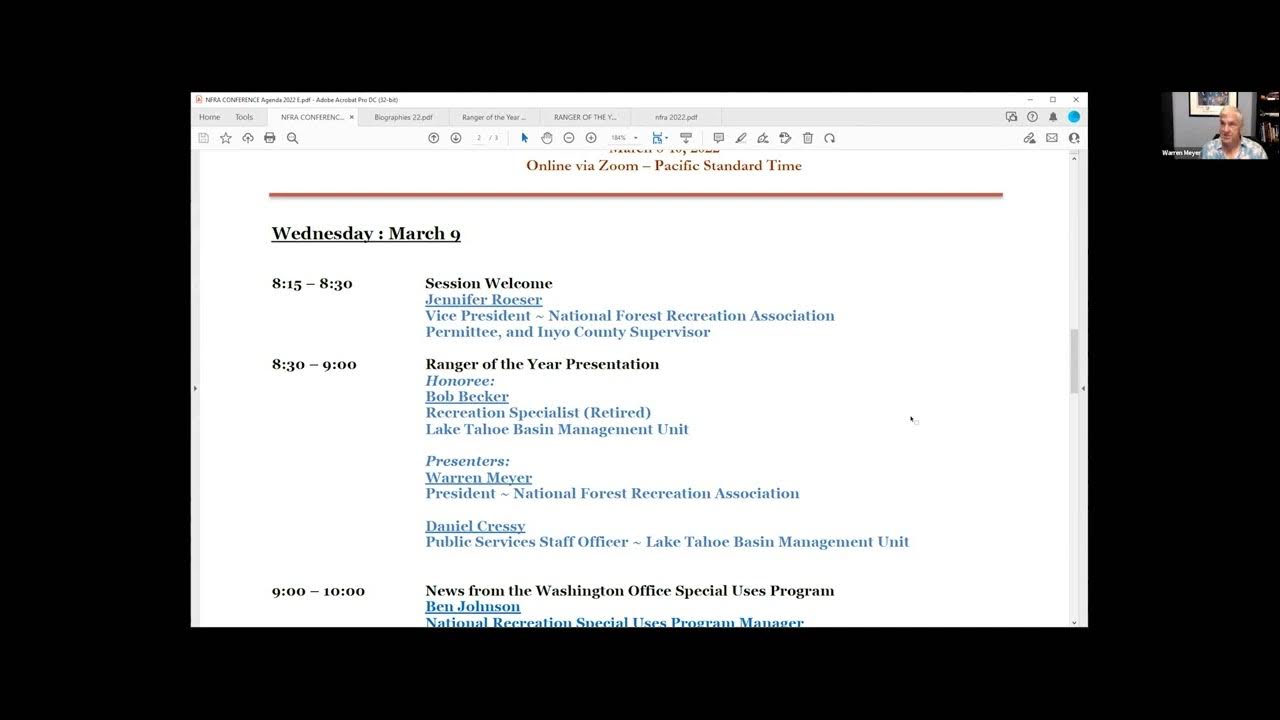
Task: Select the highlight pen tool
Action: coord(741,138)
